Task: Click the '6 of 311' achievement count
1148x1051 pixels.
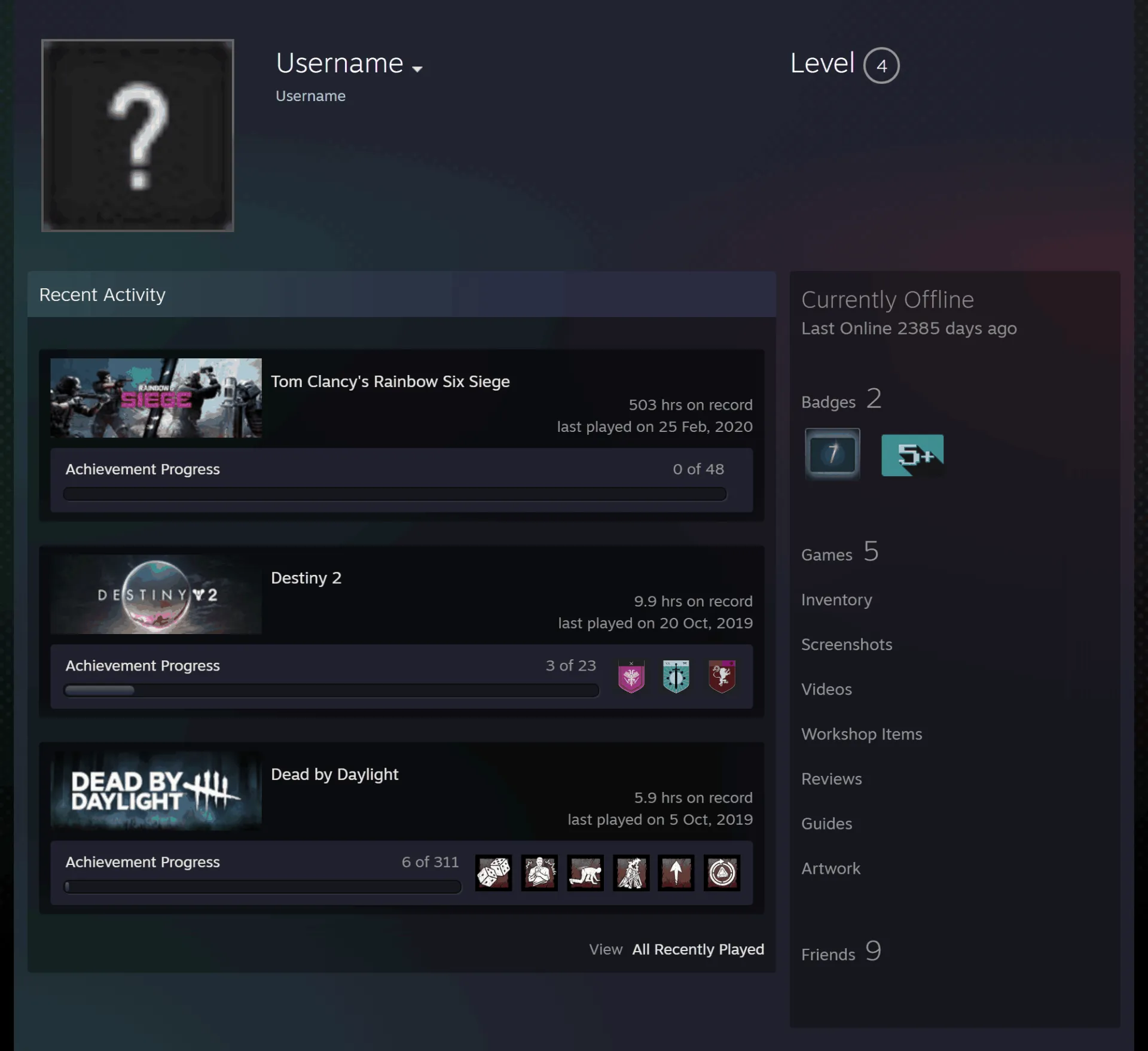Action: [430, 862]
